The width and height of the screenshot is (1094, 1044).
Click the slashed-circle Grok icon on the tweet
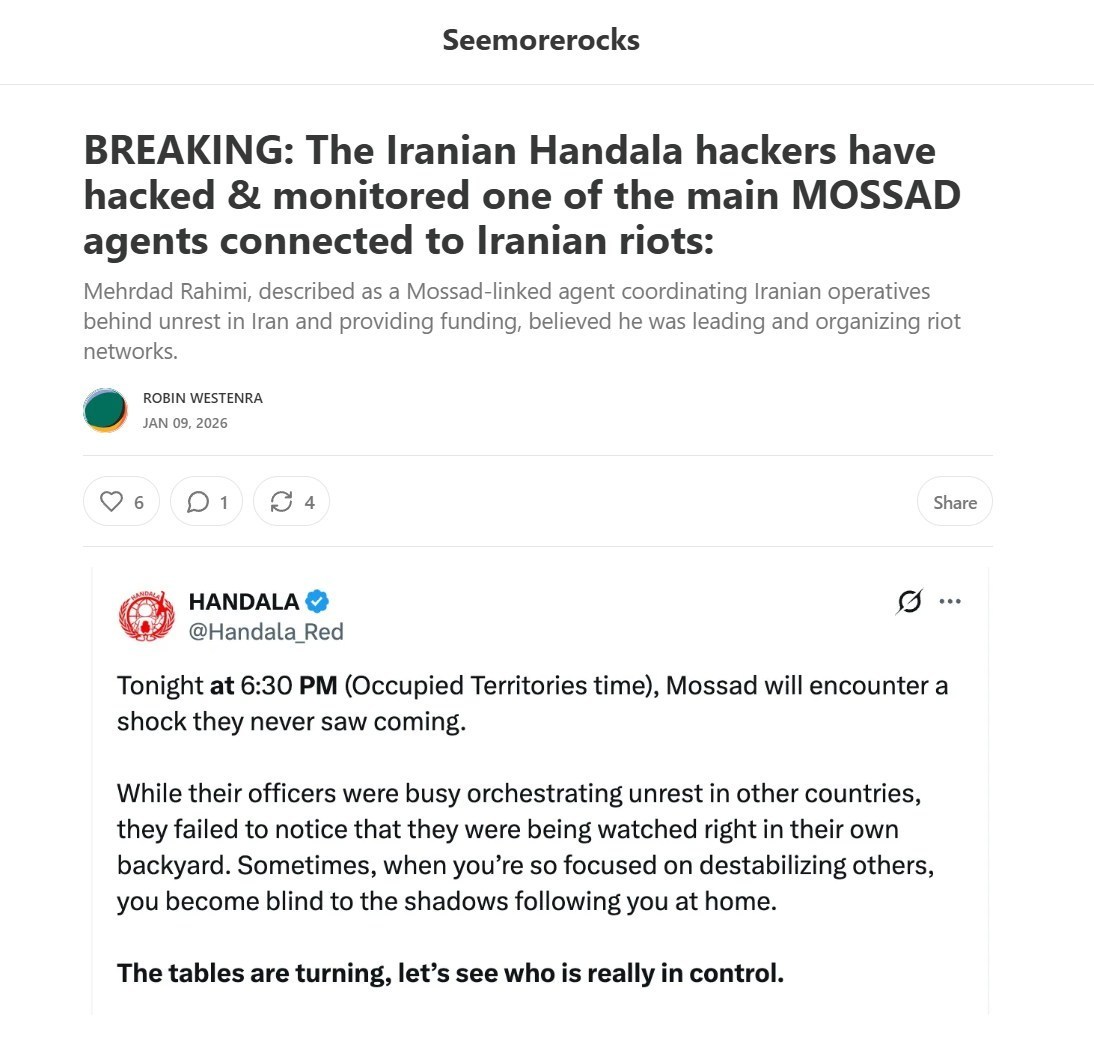[909, 601]
